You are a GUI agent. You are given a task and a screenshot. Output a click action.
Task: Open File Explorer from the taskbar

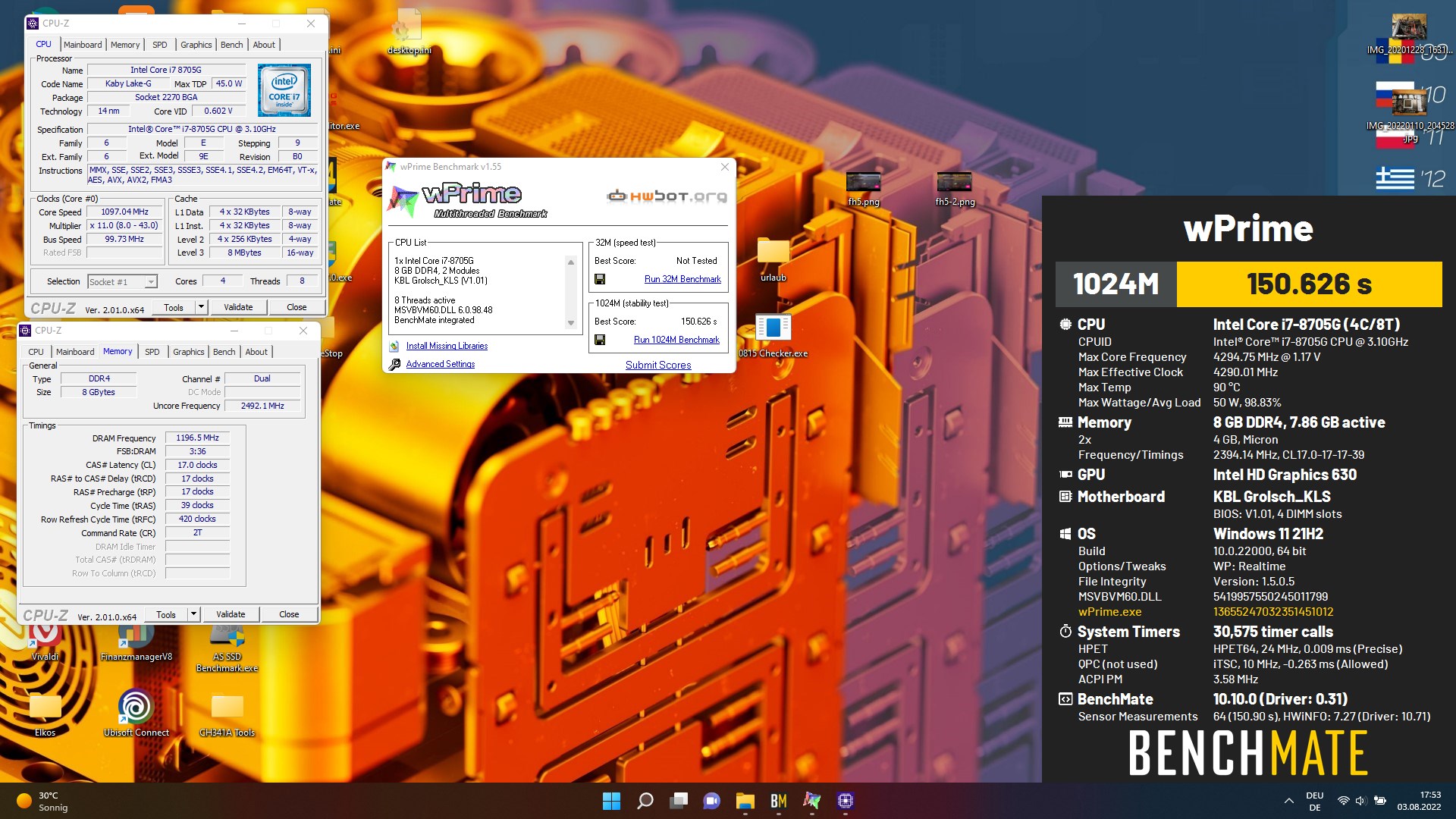click(x=745, y=801)
